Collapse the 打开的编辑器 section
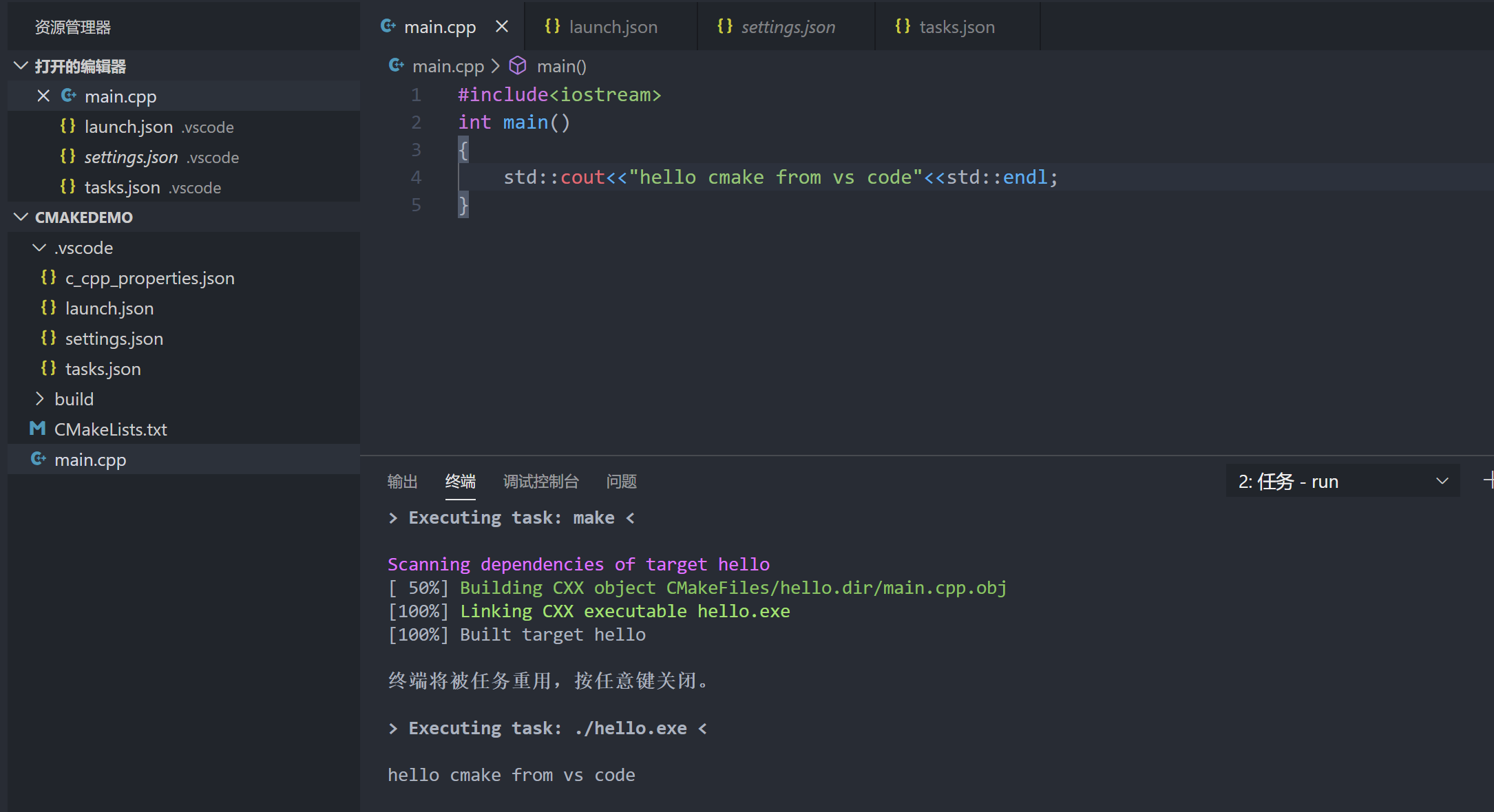This screenshot has width=1494, height=812. tap(20, 65)
